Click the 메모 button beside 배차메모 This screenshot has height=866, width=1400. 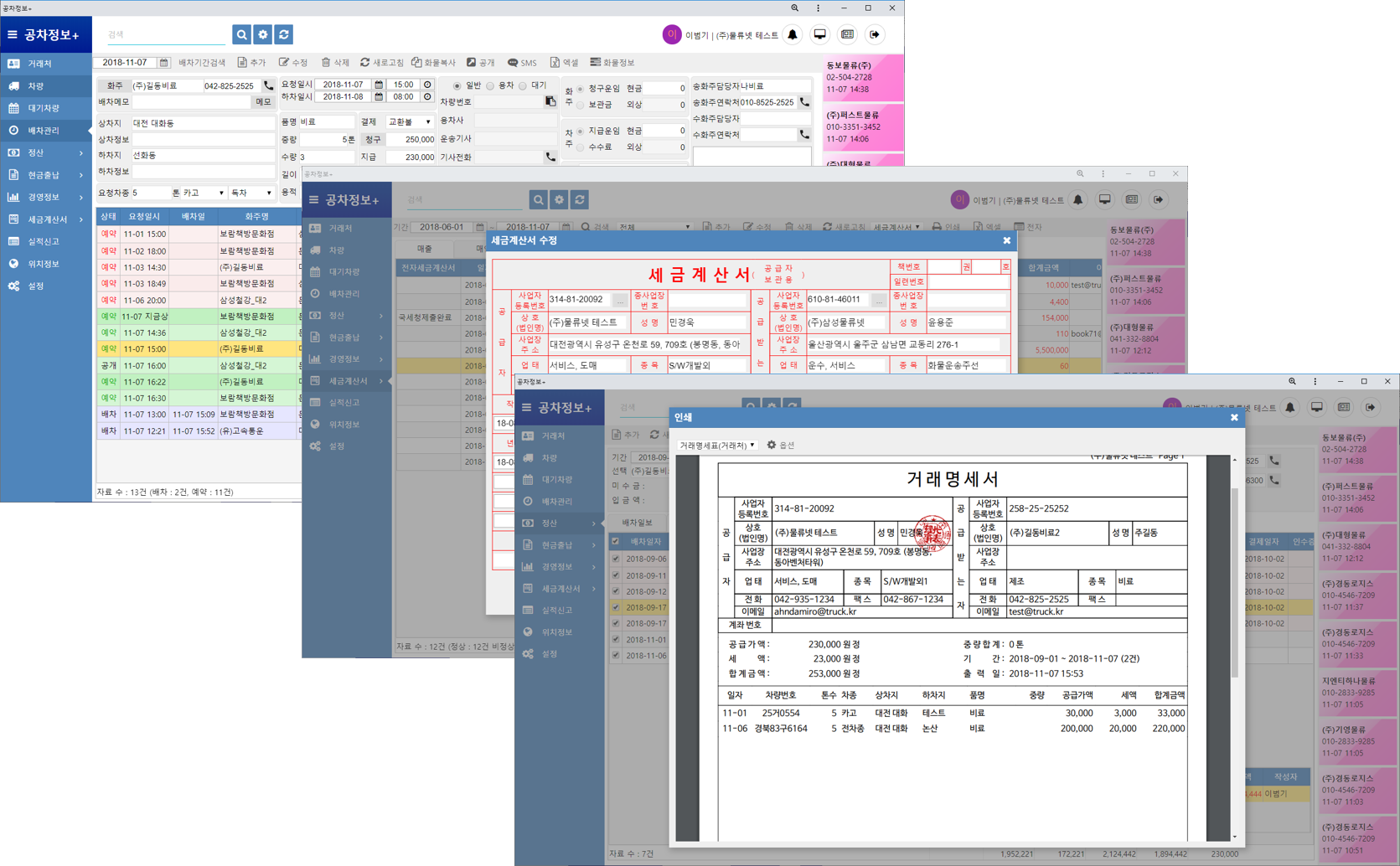(x=264, y=101)
